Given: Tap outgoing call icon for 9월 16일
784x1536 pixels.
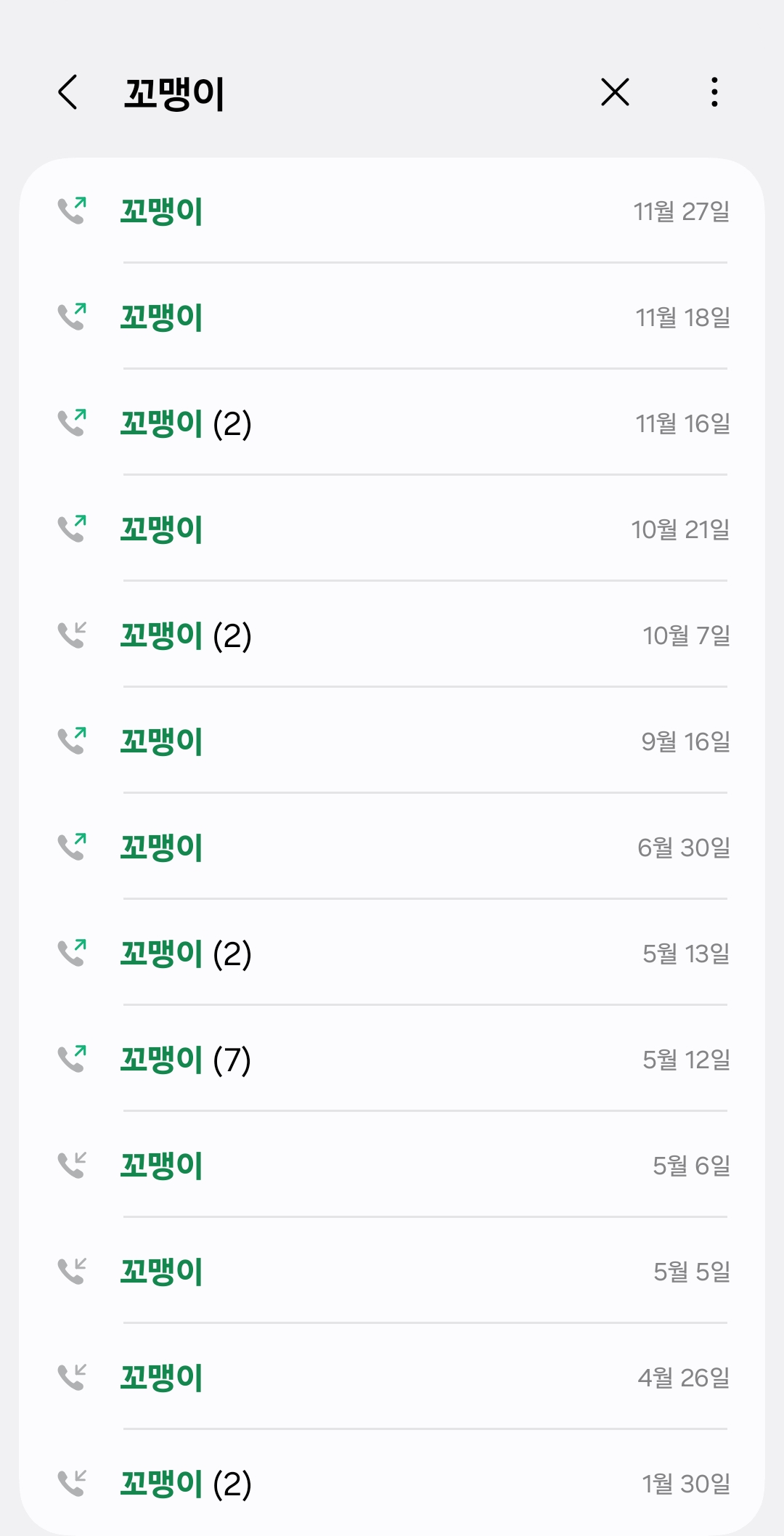Looking at the screenshot, I should pyautogui.click(x=72, y=741).
